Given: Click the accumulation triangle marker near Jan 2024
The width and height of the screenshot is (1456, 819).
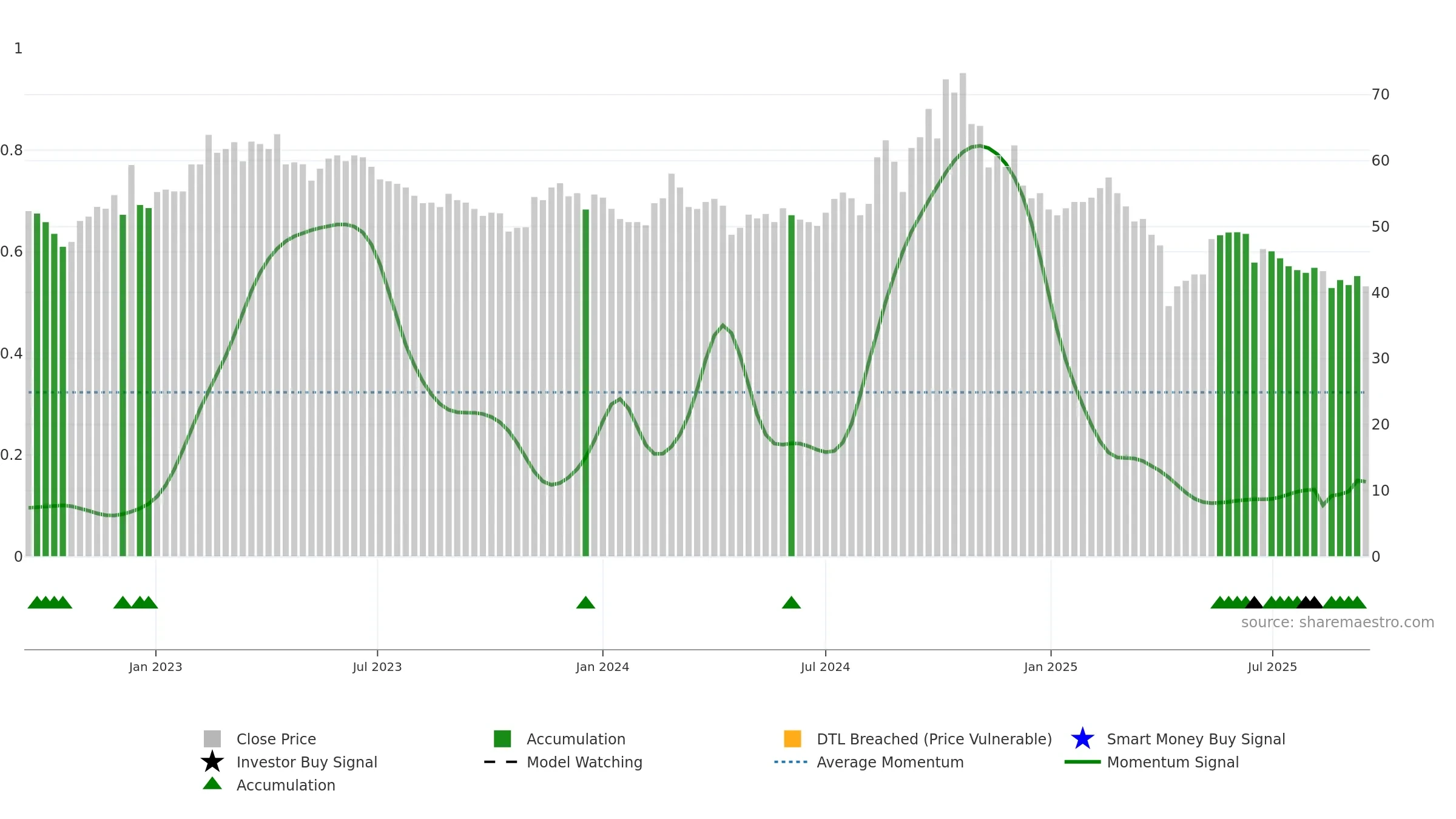Looking at the screenshot, I should [x=585, y=602].
